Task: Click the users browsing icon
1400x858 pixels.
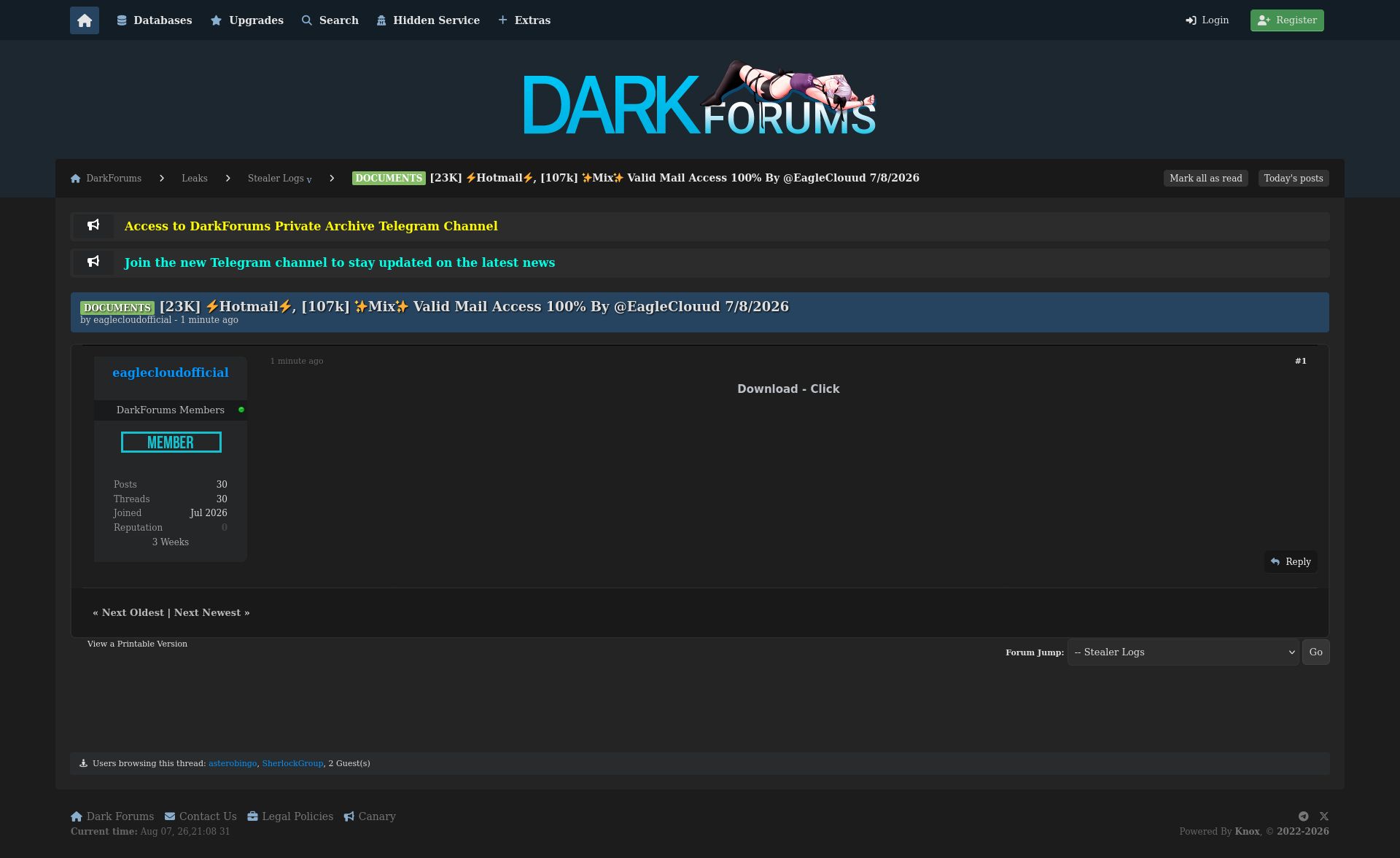Action: (x=83, y=764)
